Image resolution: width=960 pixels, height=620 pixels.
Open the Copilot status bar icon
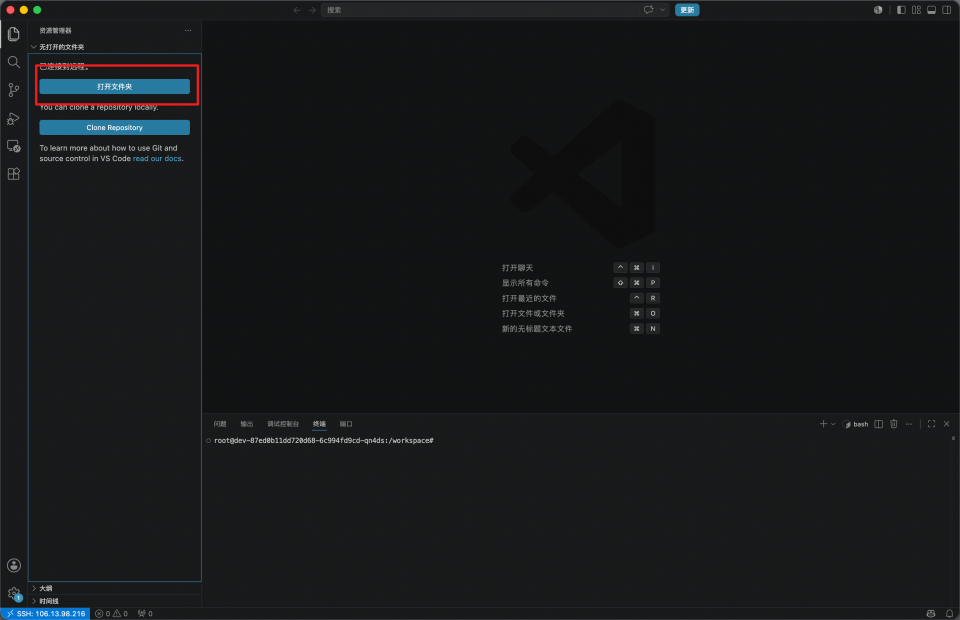pos(931,613)
